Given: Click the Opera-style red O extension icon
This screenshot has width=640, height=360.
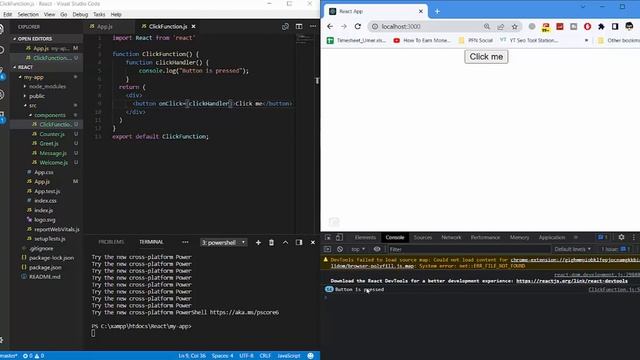Looking at the screenshot, I should [x=587, y=27].
